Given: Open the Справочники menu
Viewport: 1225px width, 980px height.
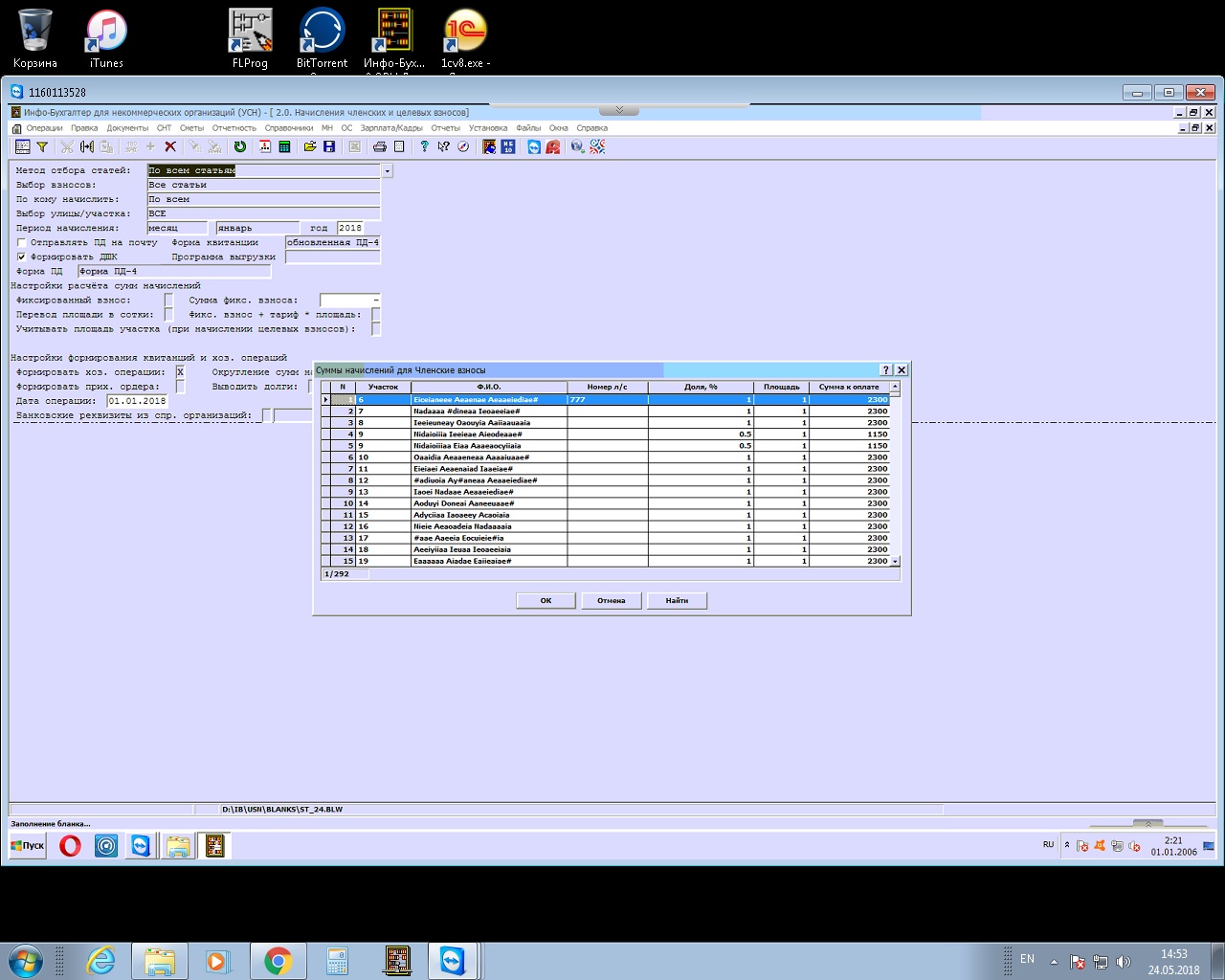Looking at the screenshot, I should (x=289, y=127).
